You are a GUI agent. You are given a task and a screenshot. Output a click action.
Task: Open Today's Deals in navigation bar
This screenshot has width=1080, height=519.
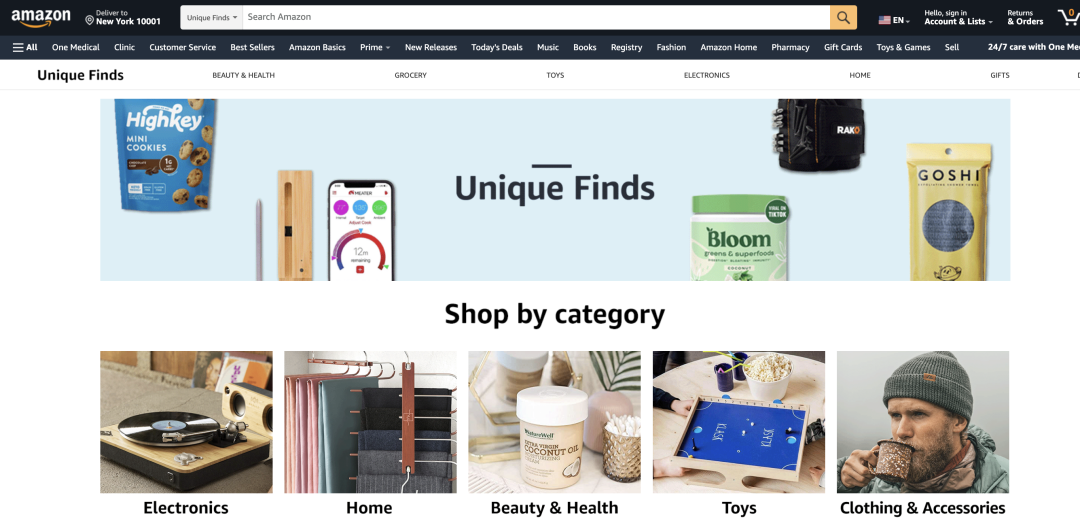[x=497, y=47]
